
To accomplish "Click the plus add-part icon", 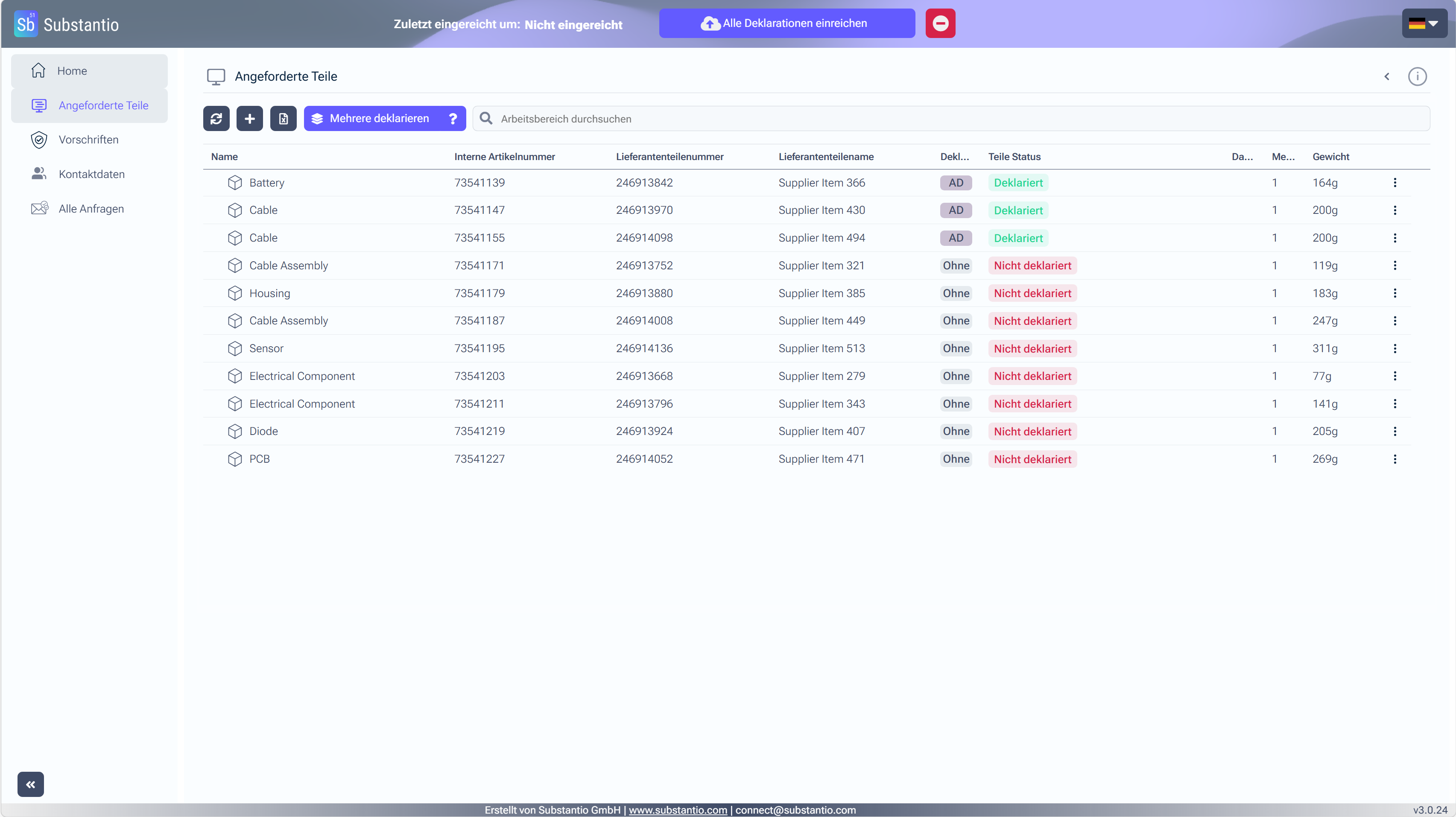I will (249, 118).
